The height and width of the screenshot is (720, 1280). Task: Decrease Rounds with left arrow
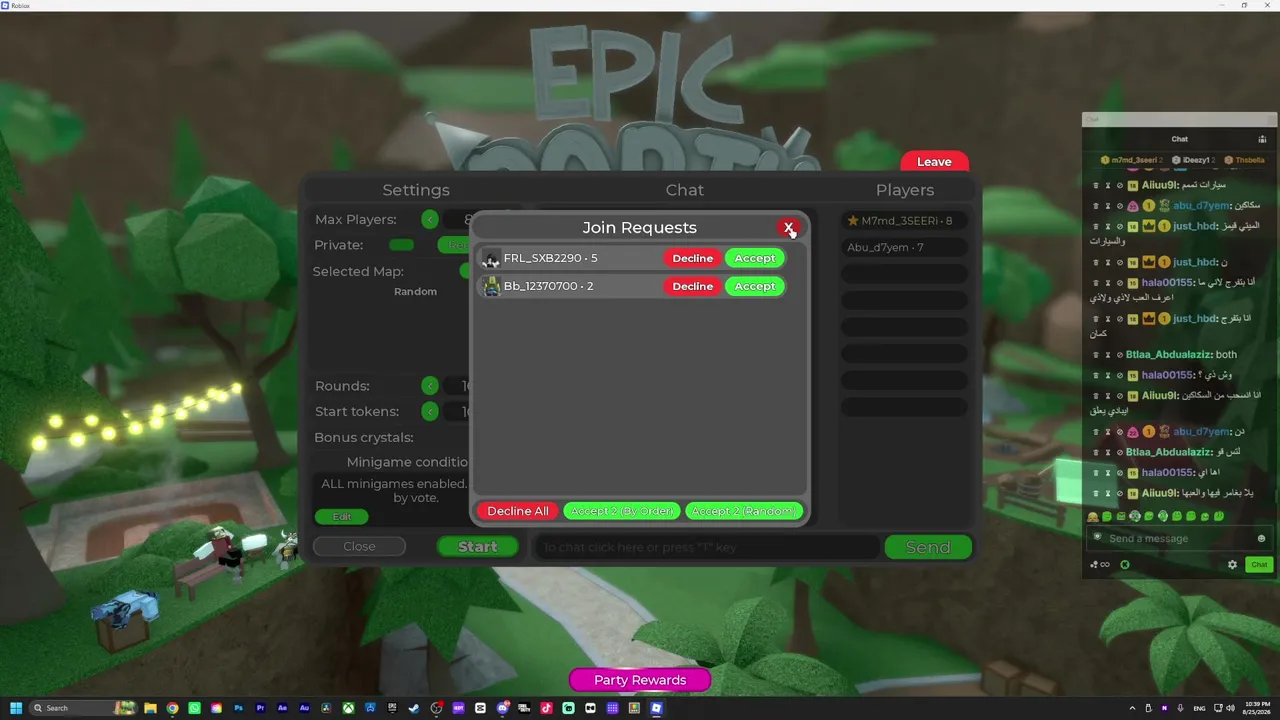click(430, 386)
